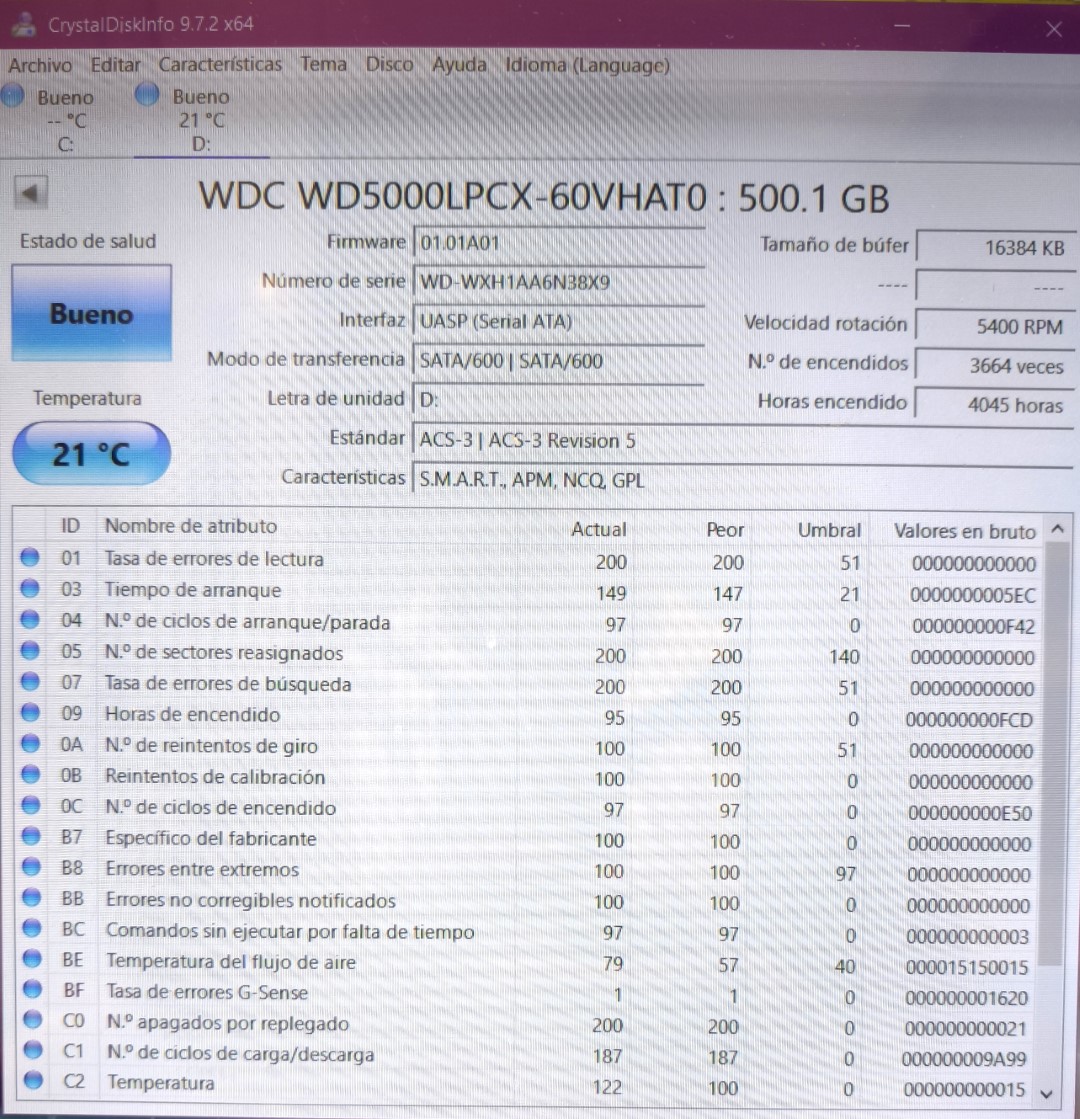Click the blue status icon for attribute BE
The width and height of the screenshot is (1080, 1119).
[x=32, y=958]
